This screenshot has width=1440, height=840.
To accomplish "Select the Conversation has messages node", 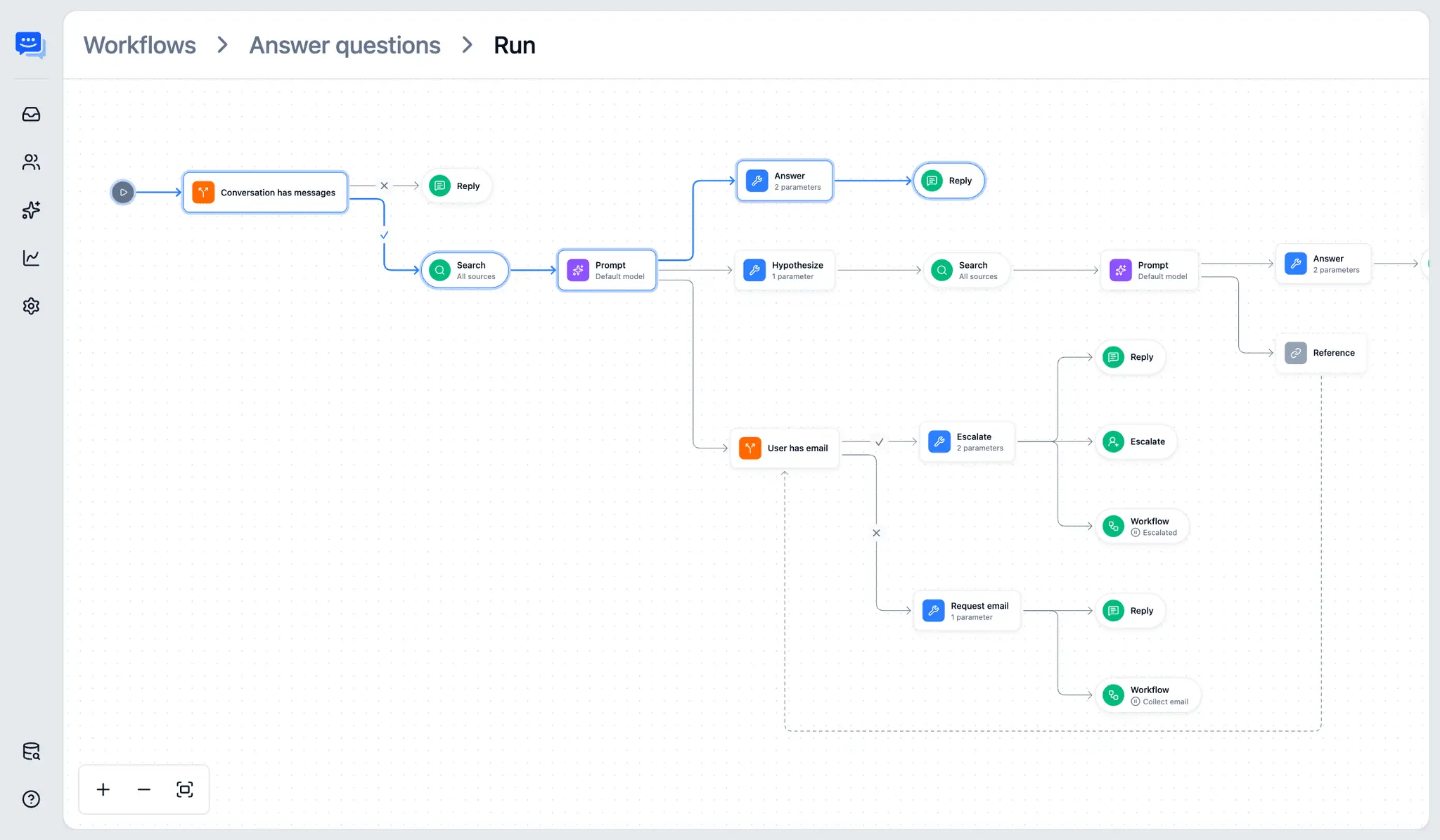I will [x=265, y=192].
